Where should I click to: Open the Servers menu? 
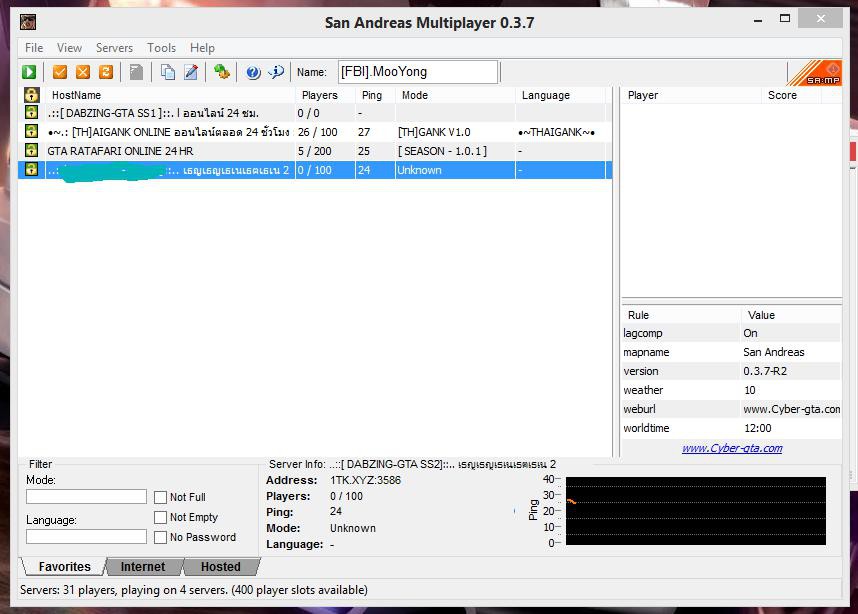point(114,48)
